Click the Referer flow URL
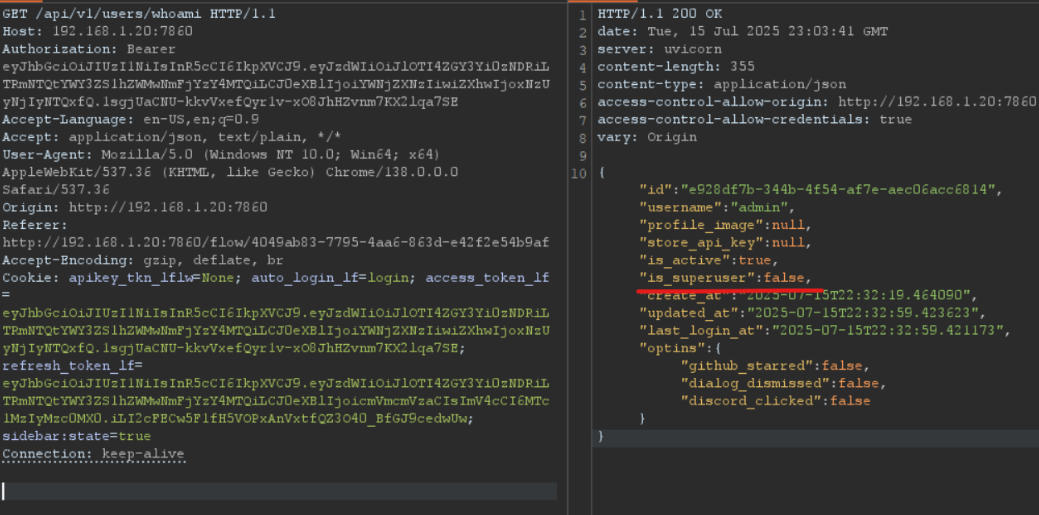Image resolution: width=1039 pixels, height=515 pixels. [275, 242]
